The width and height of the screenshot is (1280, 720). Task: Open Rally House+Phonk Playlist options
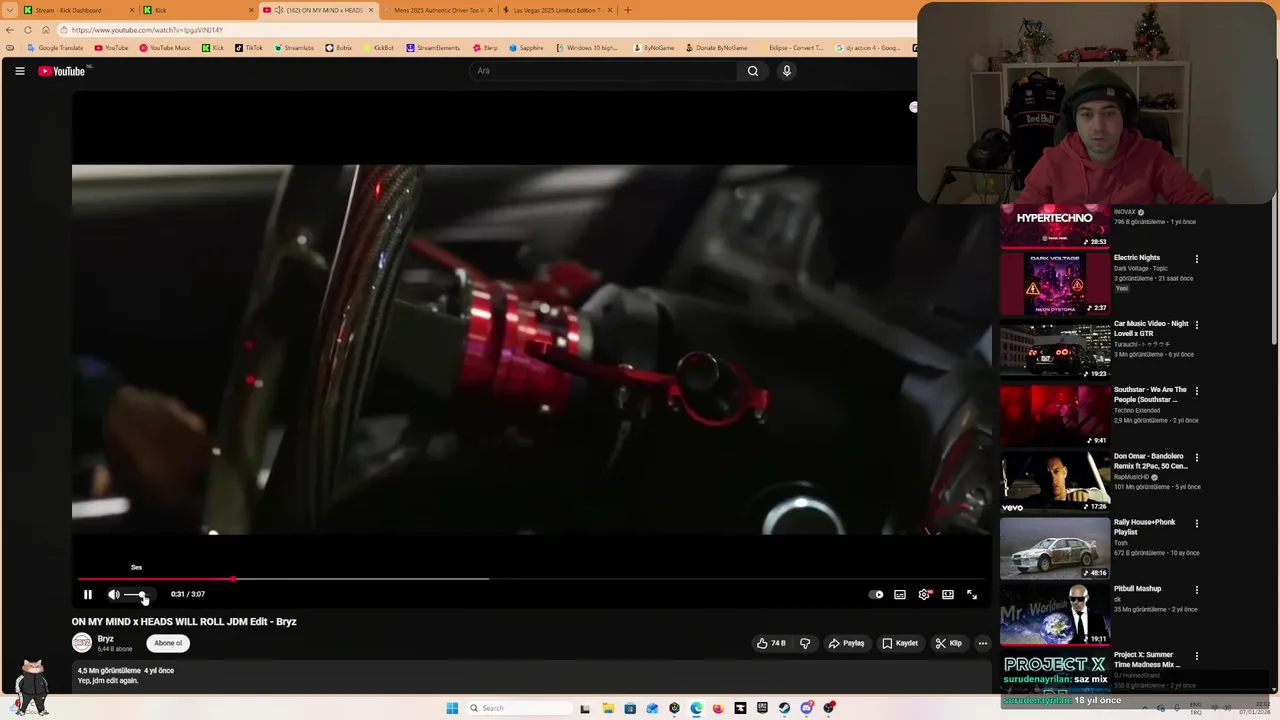click(x=1196, y=523)
